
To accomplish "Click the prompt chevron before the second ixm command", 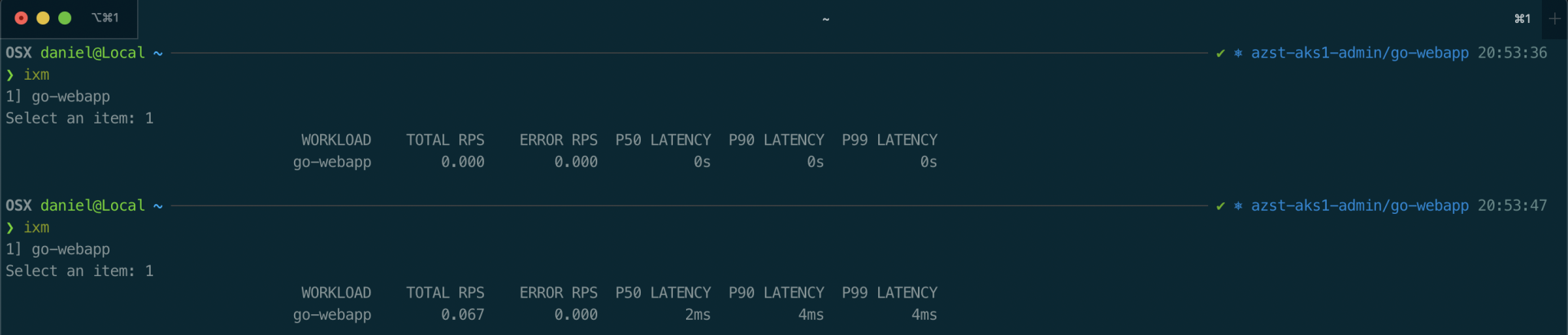I will point(10,228).
